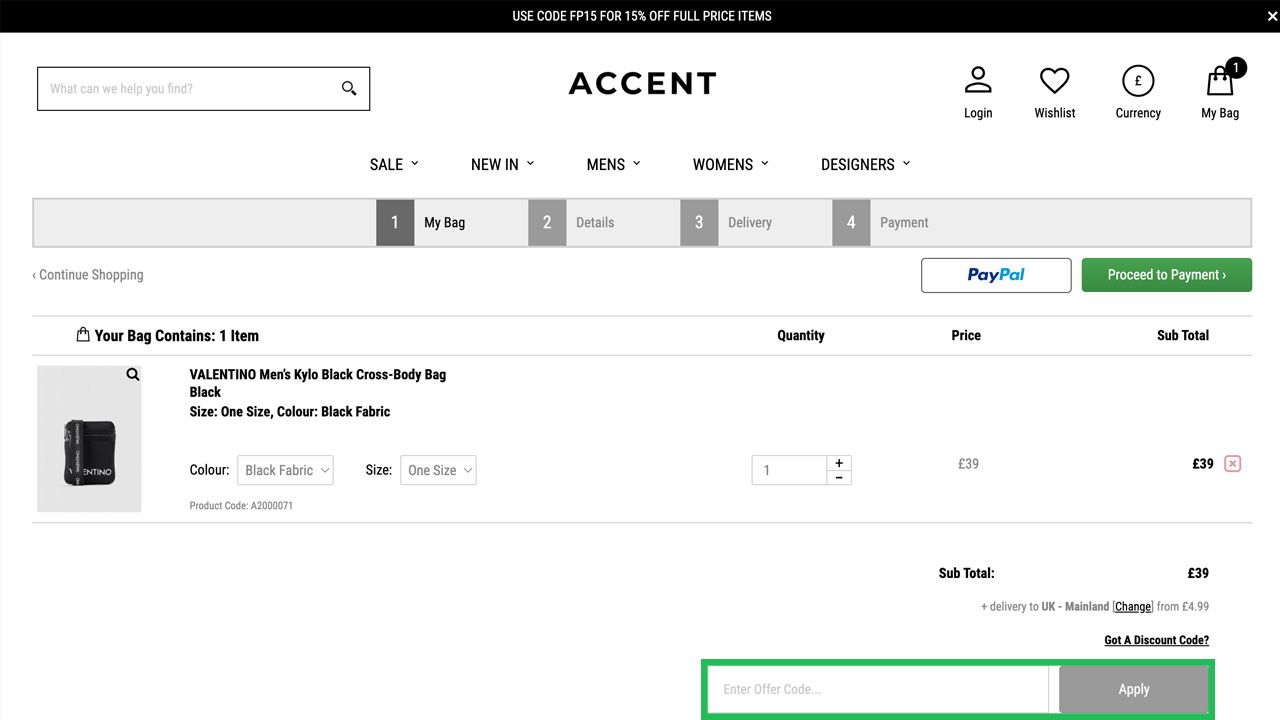Click Got A Discount Code link

[1156, 640]
